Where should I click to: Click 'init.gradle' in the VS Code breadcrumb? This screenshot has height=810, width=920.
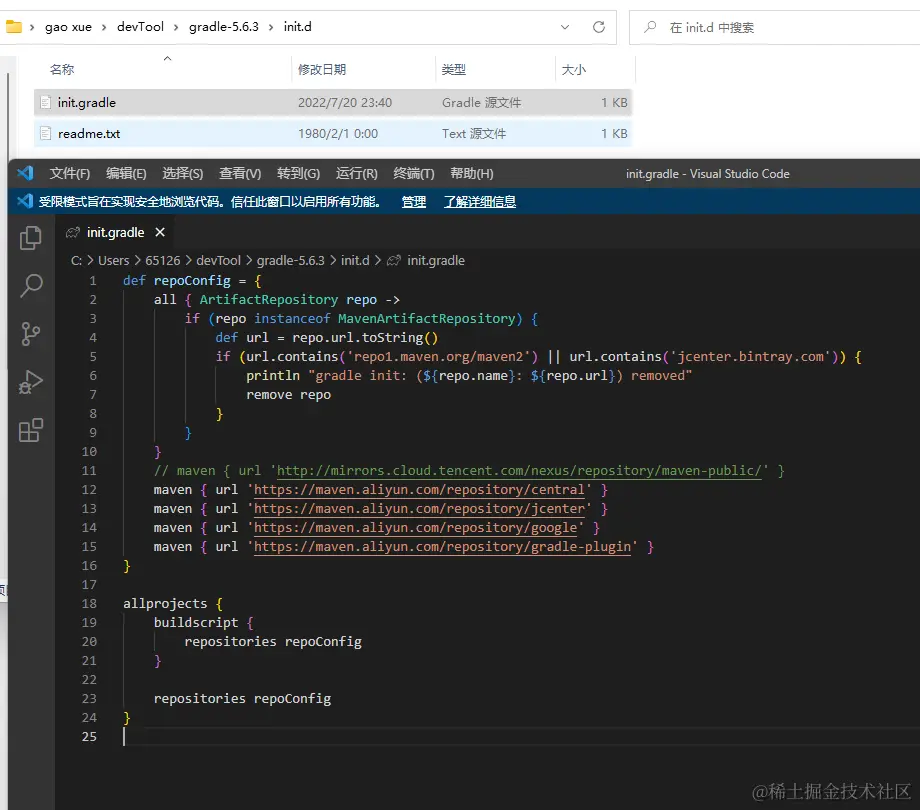[x=436, y=260]
